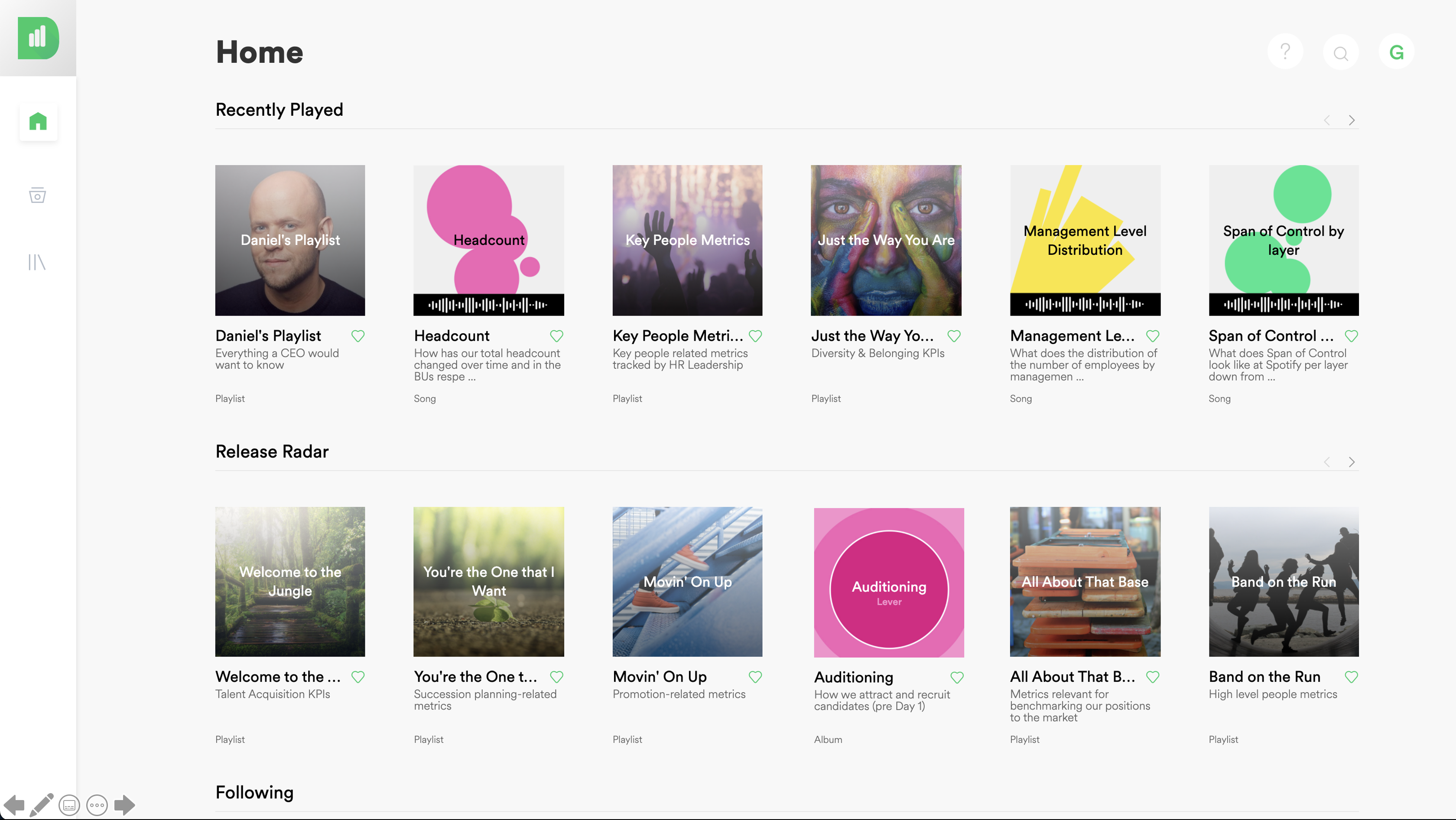Select Release Radar section heading
This screenshot has height=820, width=1456.
(x=272, y=451)
